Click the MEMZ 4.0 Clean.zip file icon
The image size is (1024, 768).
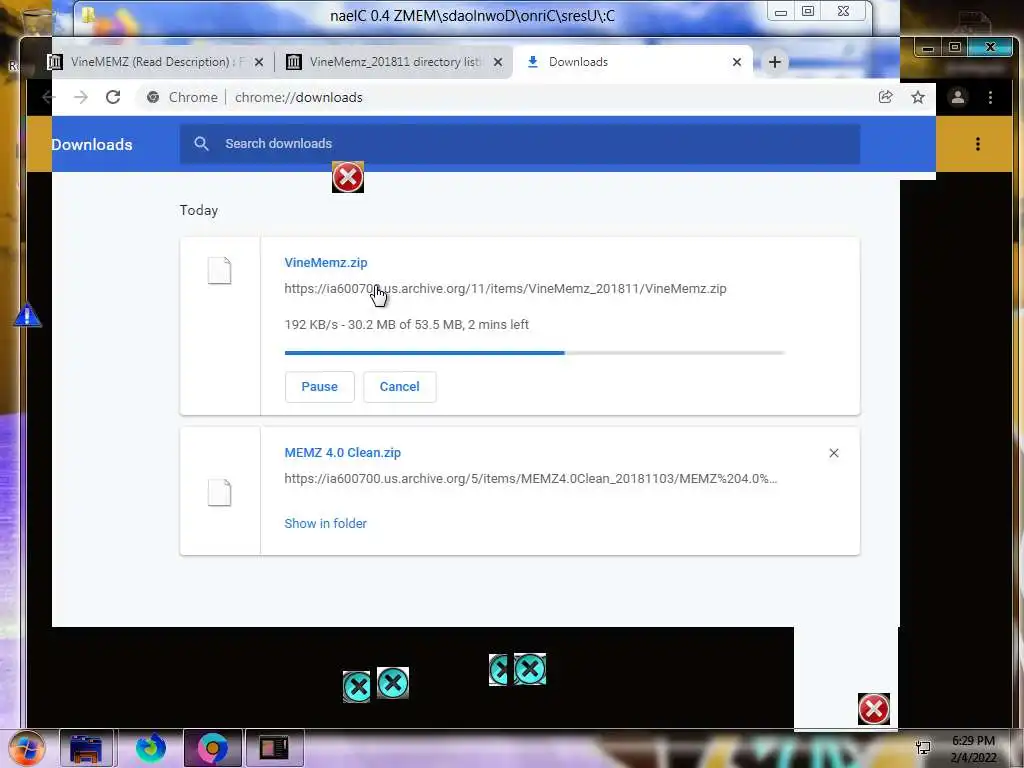[219, 492]
